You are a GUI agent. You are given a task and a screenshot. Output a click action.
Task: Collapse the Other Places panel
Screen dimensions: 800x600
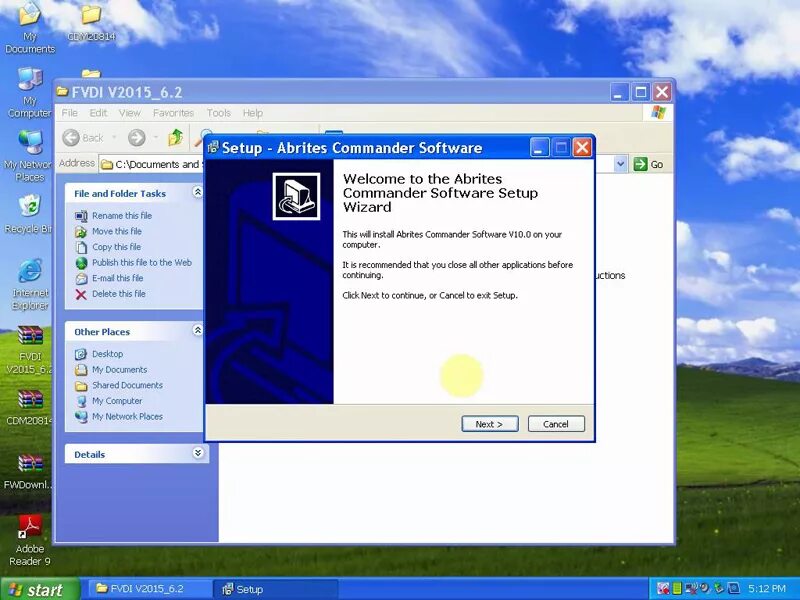coord(197,330)
